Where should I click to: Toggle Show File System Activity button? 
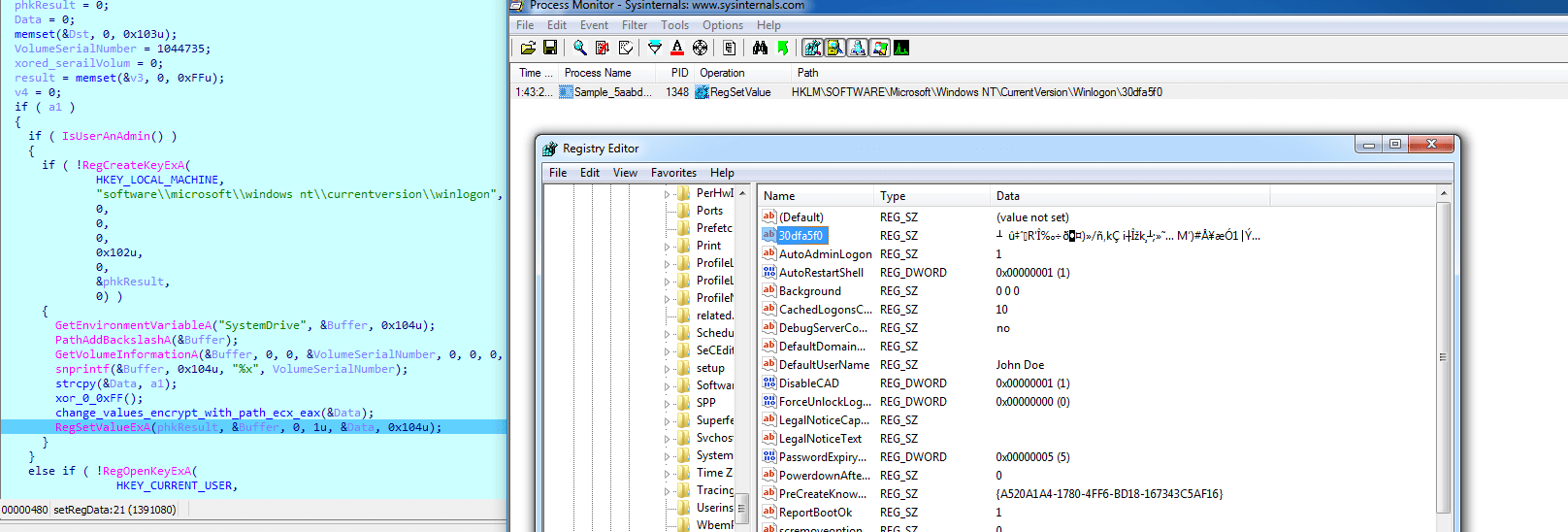click(x=835, y=48)
